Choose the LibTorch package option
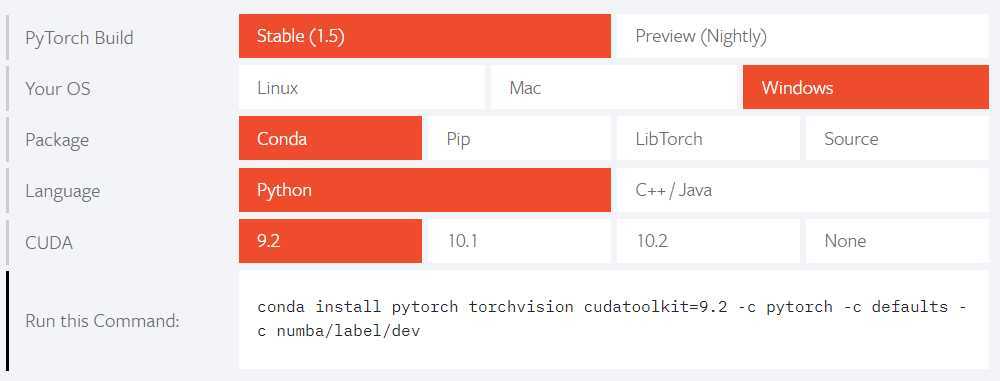 click(709, 138)
